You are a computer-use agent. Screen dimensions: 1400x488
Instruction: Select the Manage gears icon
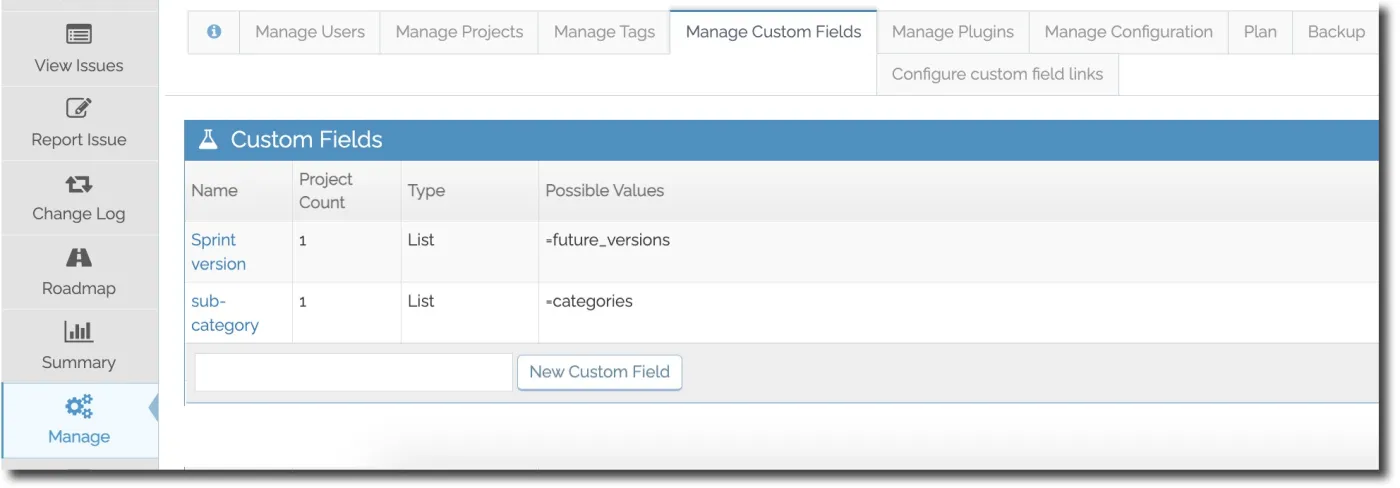click(79, 406)
